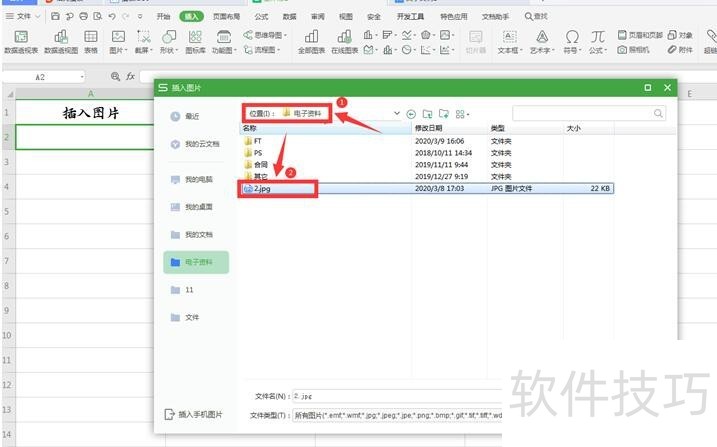
Task: Insert a 文本框 text box
Action: [x=509, y=42]
